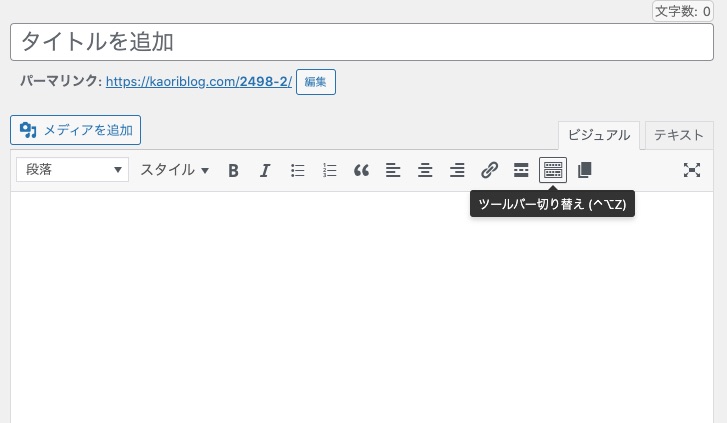
Task: Click the page copy icon in the toolbar
Action: tap(585, 170)
